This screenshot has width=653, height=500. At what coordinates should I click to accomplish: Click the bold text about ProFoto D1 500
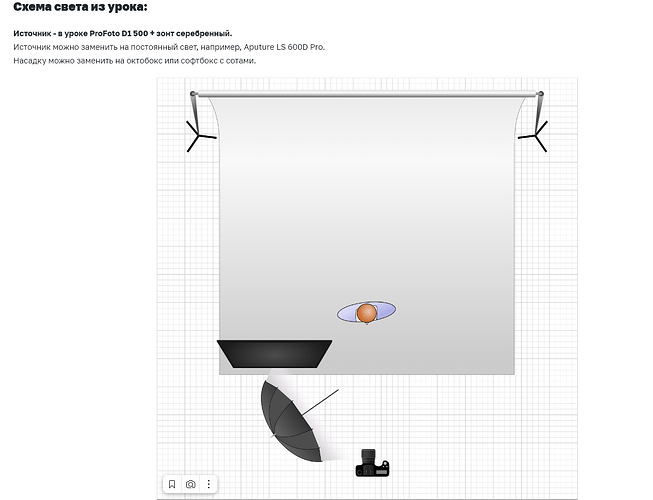[122, 33]
